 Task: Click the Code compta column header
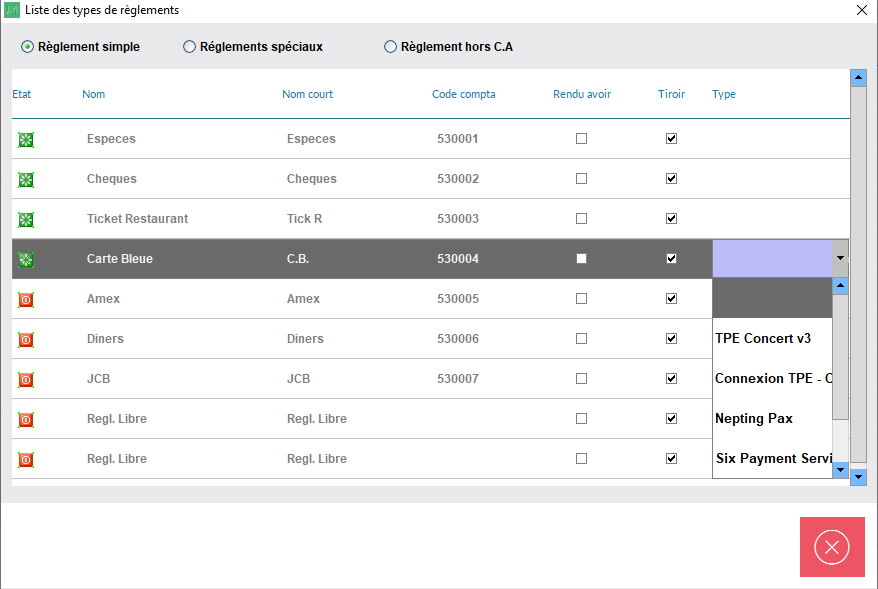click(x=464, y=94)
